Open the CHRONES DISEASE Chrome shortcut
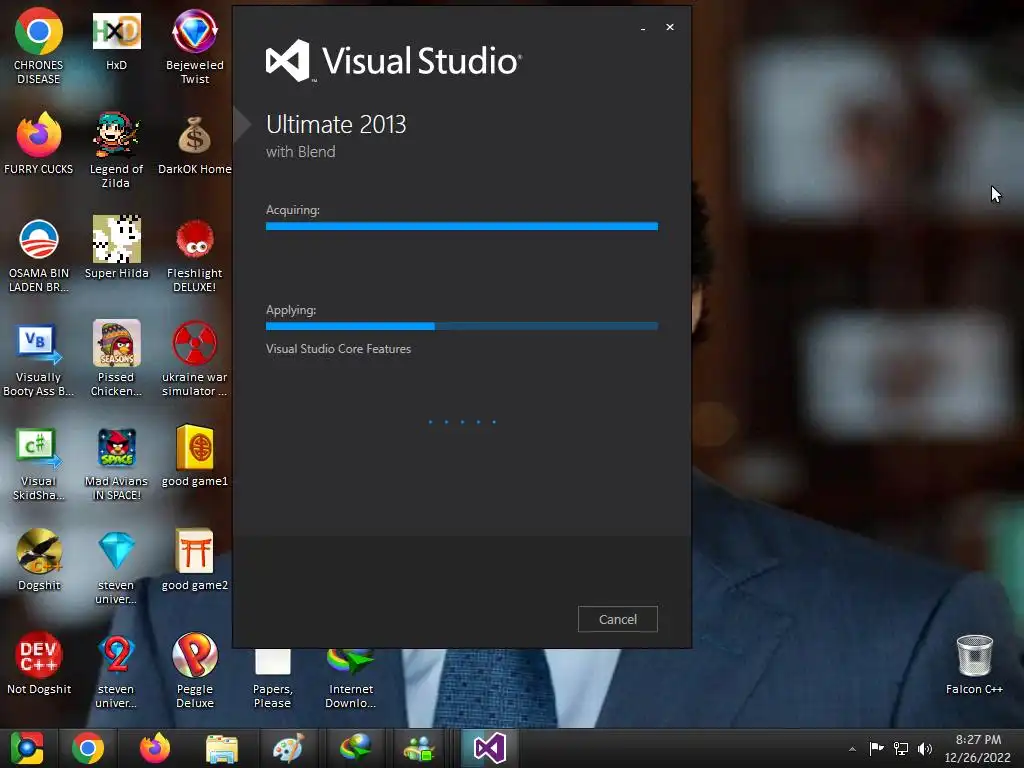The image size is (1024, 768). 39,46
